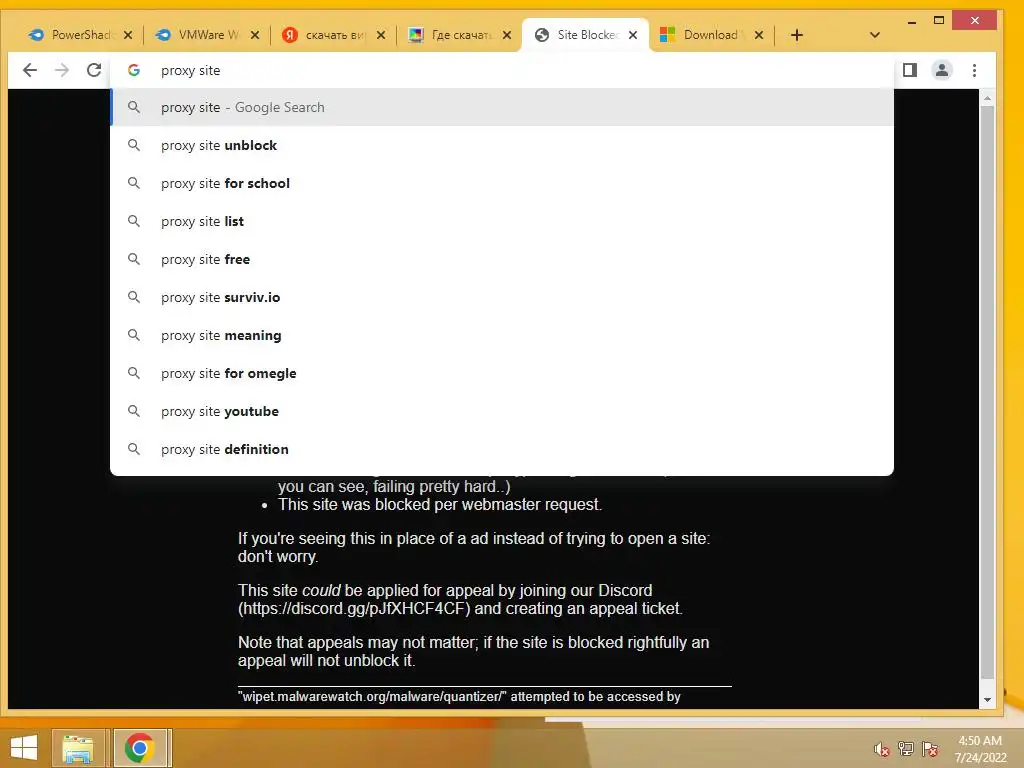Close the 'Где скачать' tab

507,35
